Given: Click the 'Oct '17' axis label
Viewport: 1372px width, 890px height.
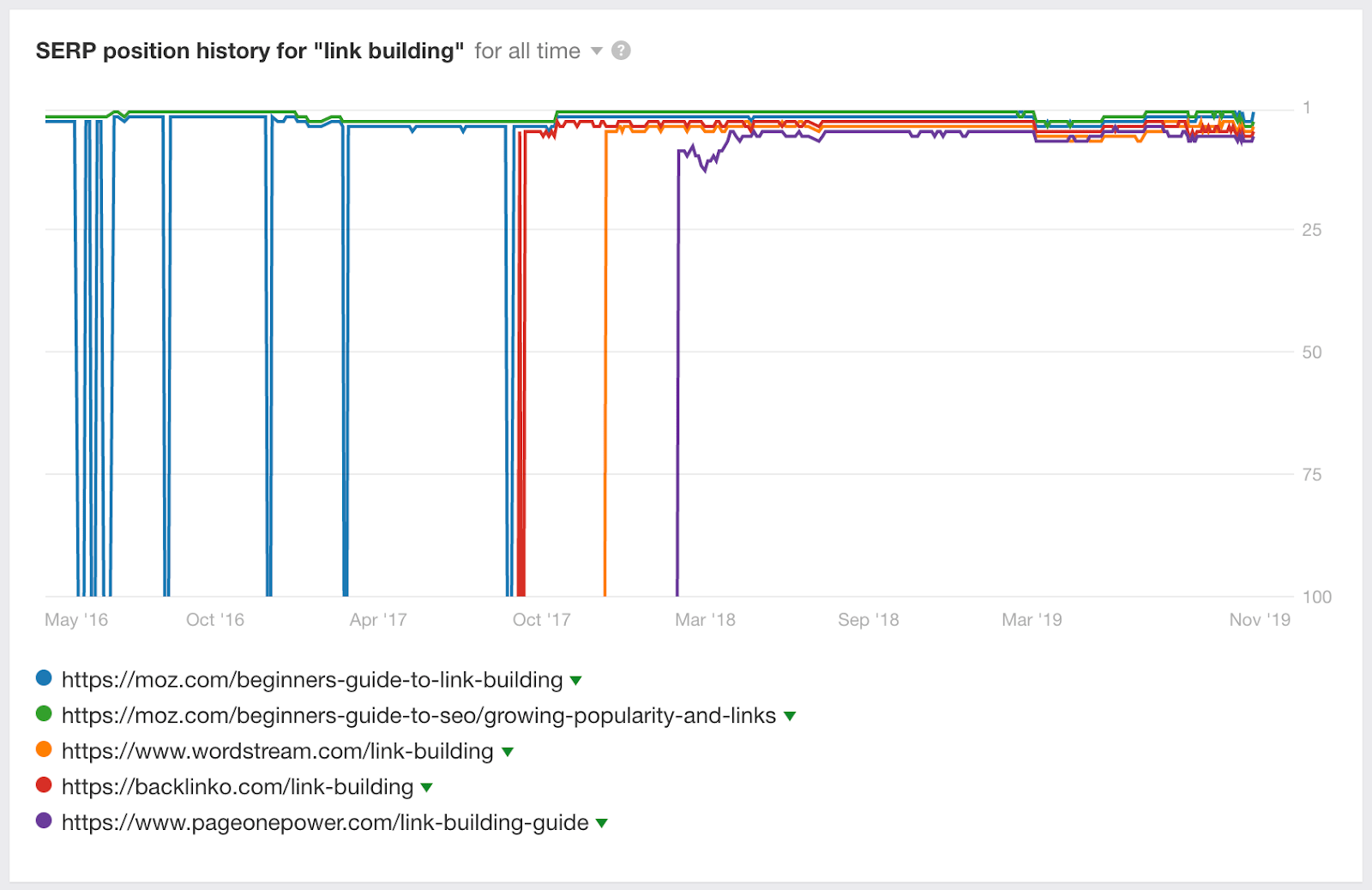Looking at the screenshot, I should click(541, 620).
